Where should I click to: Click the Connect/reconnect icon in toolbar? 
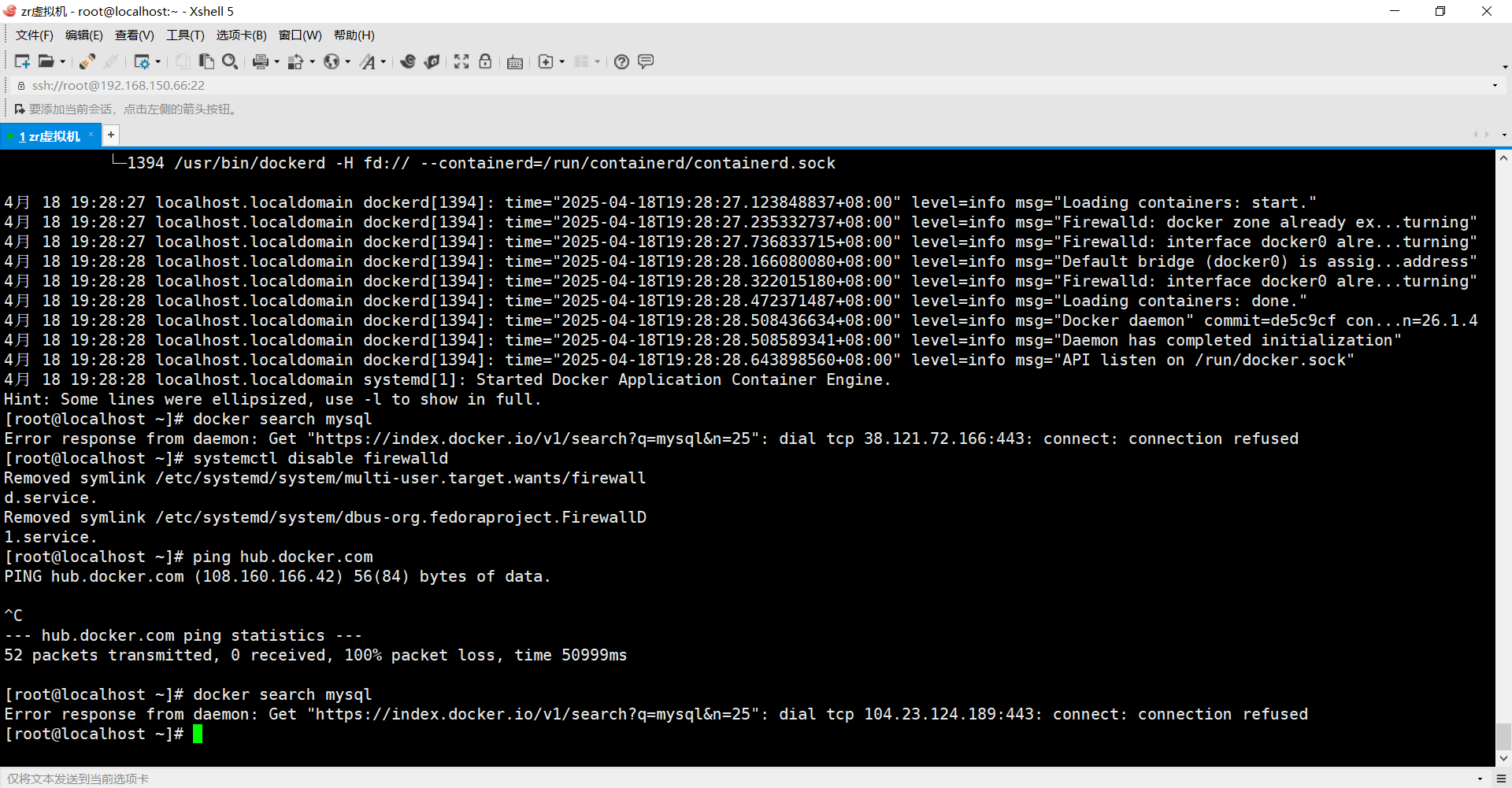[x=87, y=61]
